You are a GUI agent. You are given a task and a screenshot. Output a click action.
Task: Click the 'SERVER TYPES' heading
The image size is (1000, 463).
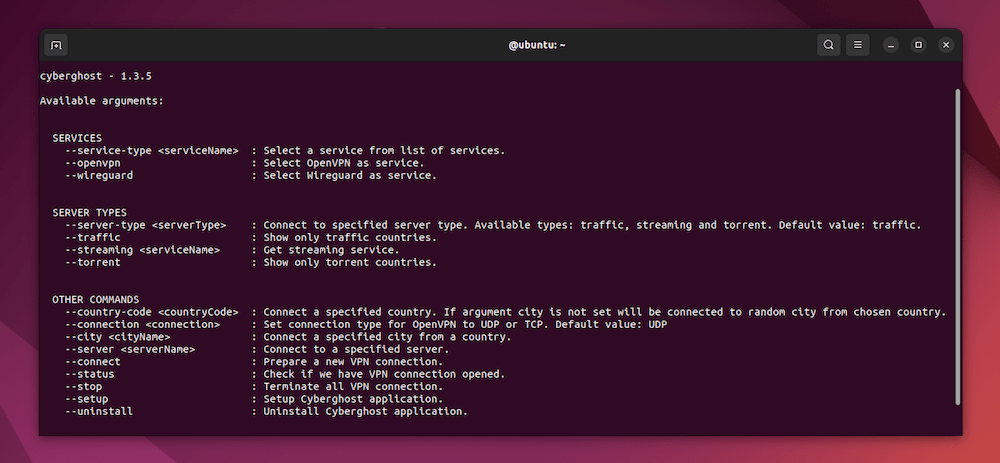click(89, 212)
